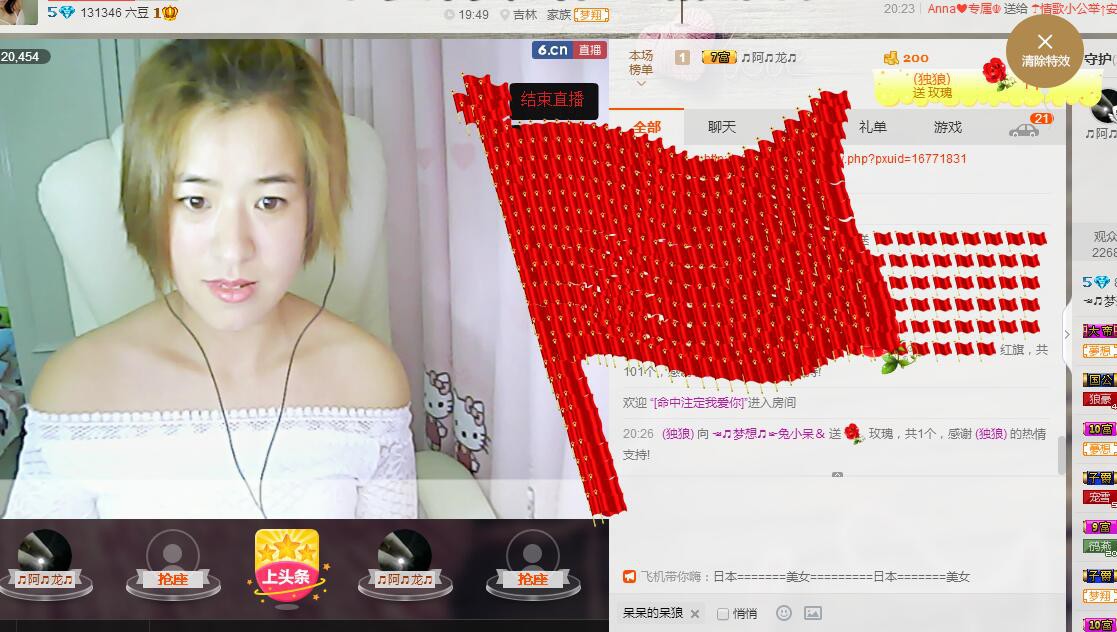The width and height of the screenshot is (1117, 632).
Task: Click the chat panel vertical scrollbar
Action: 1061,453
